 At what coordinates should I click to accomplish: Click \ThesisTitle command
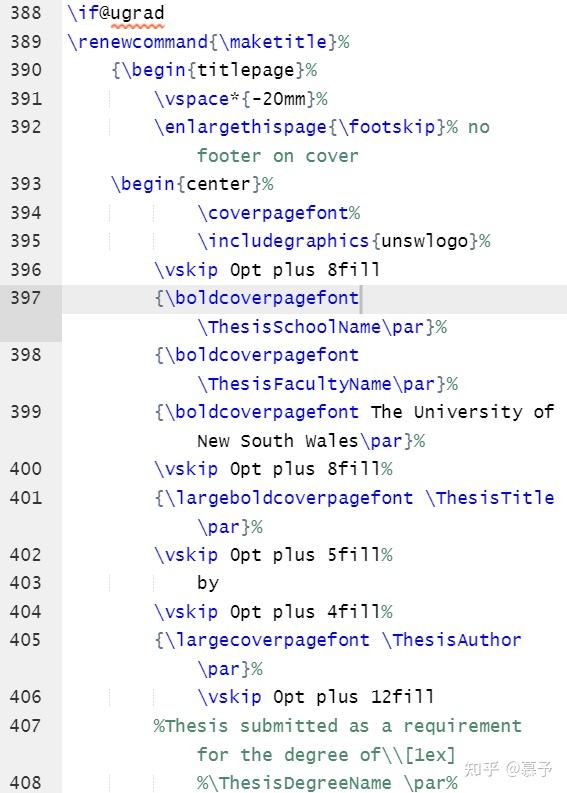coord(490,498)
